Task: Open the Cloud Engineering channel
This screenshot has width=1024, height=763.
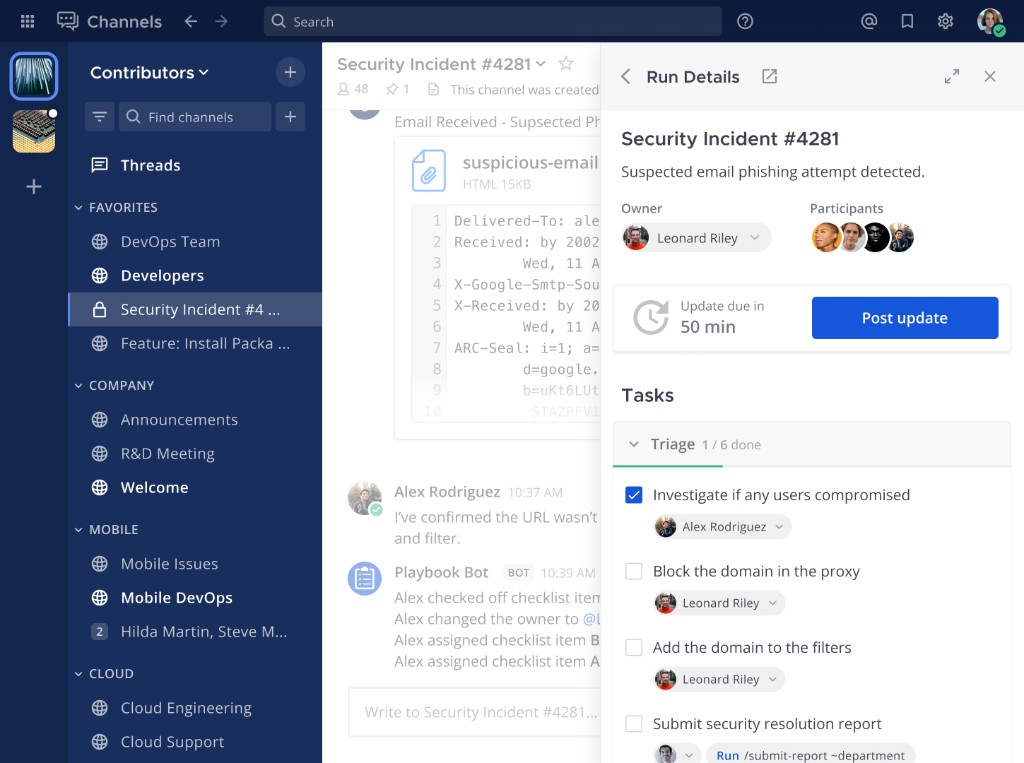Action: click(x=195, y=707)
